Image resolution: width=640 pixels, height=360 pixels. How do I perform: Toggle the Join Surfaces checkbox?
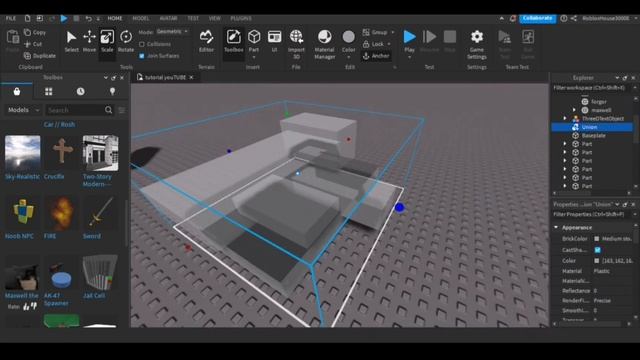point(142,56)
